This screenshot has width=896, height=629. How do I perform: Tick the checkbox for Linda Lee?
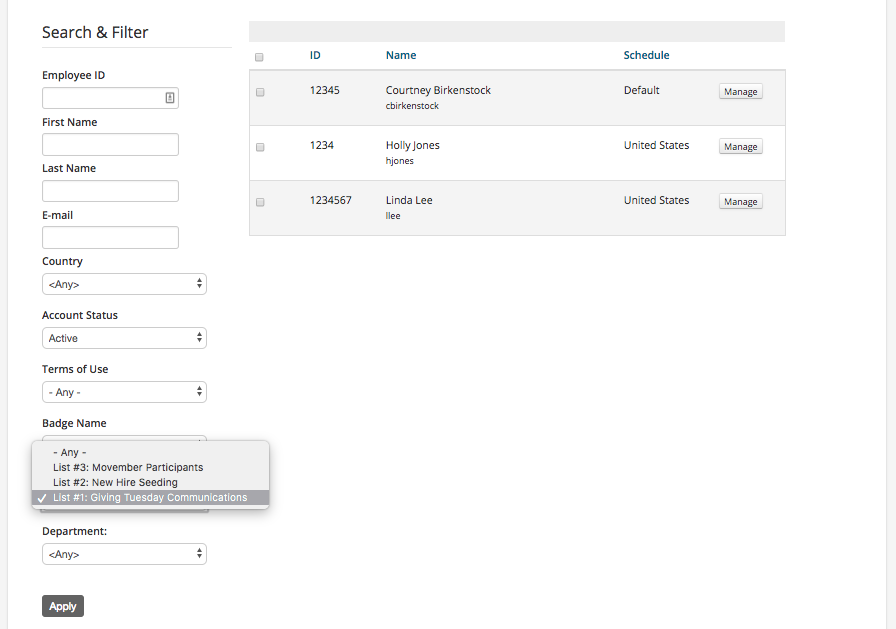(261, 202)
